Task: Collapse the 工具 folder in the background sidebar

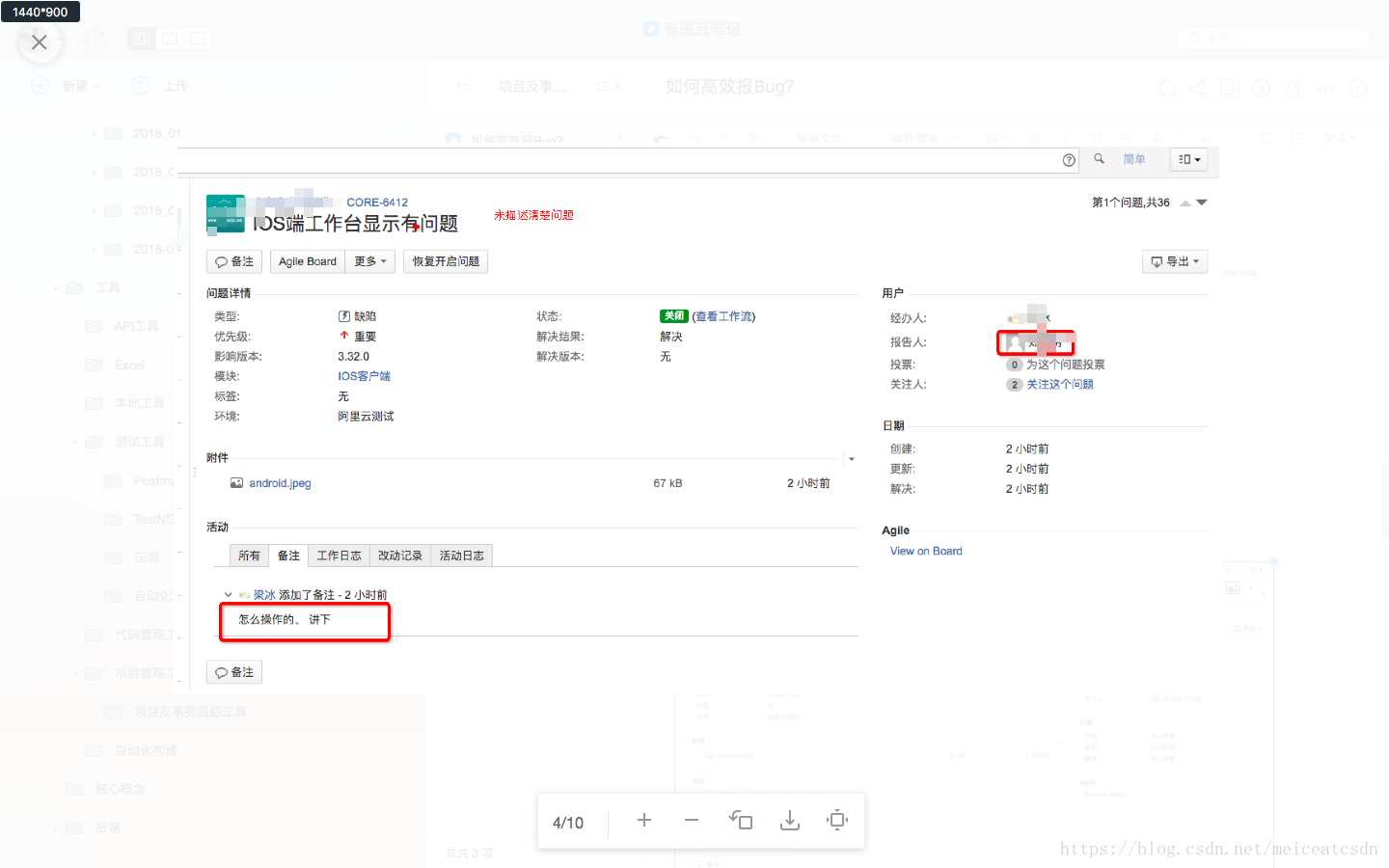Action: (x=56, y=287)
